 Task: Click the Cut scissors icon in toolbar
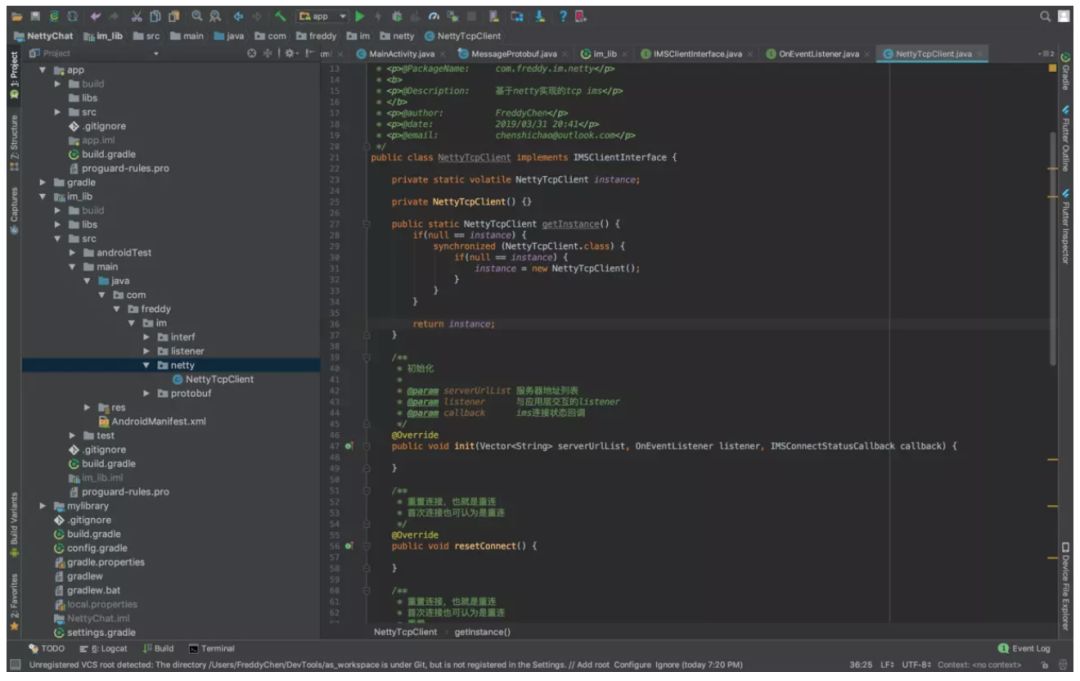pyautogui.click(x=137, y=16)
